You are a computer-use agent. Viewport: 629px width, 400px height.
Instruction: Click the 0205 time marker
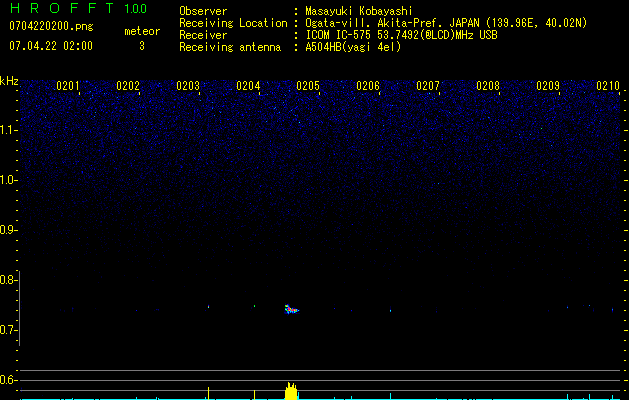tap(308, 87)
